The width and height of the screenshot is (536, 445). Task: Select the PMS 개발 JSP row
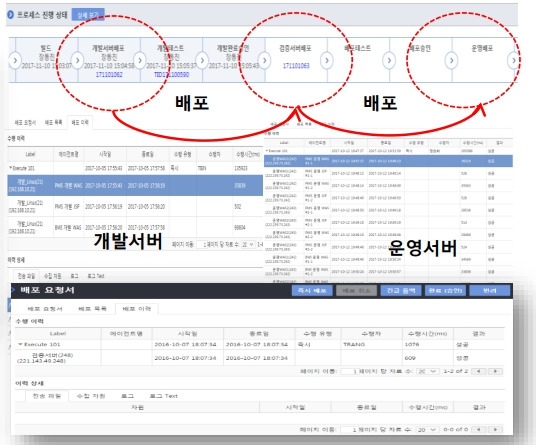135,206
